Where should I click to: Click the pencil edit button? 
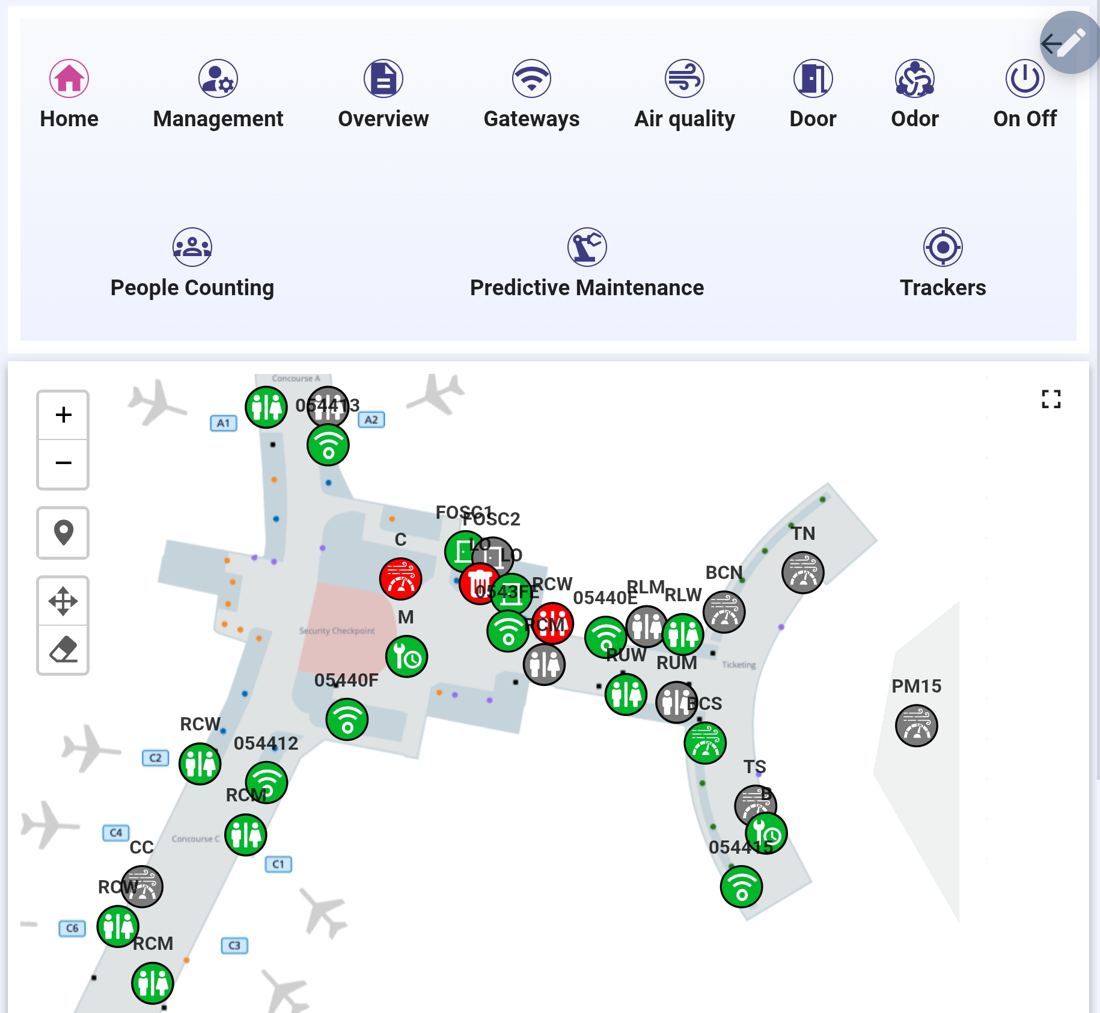click(x=1069, y=43)
